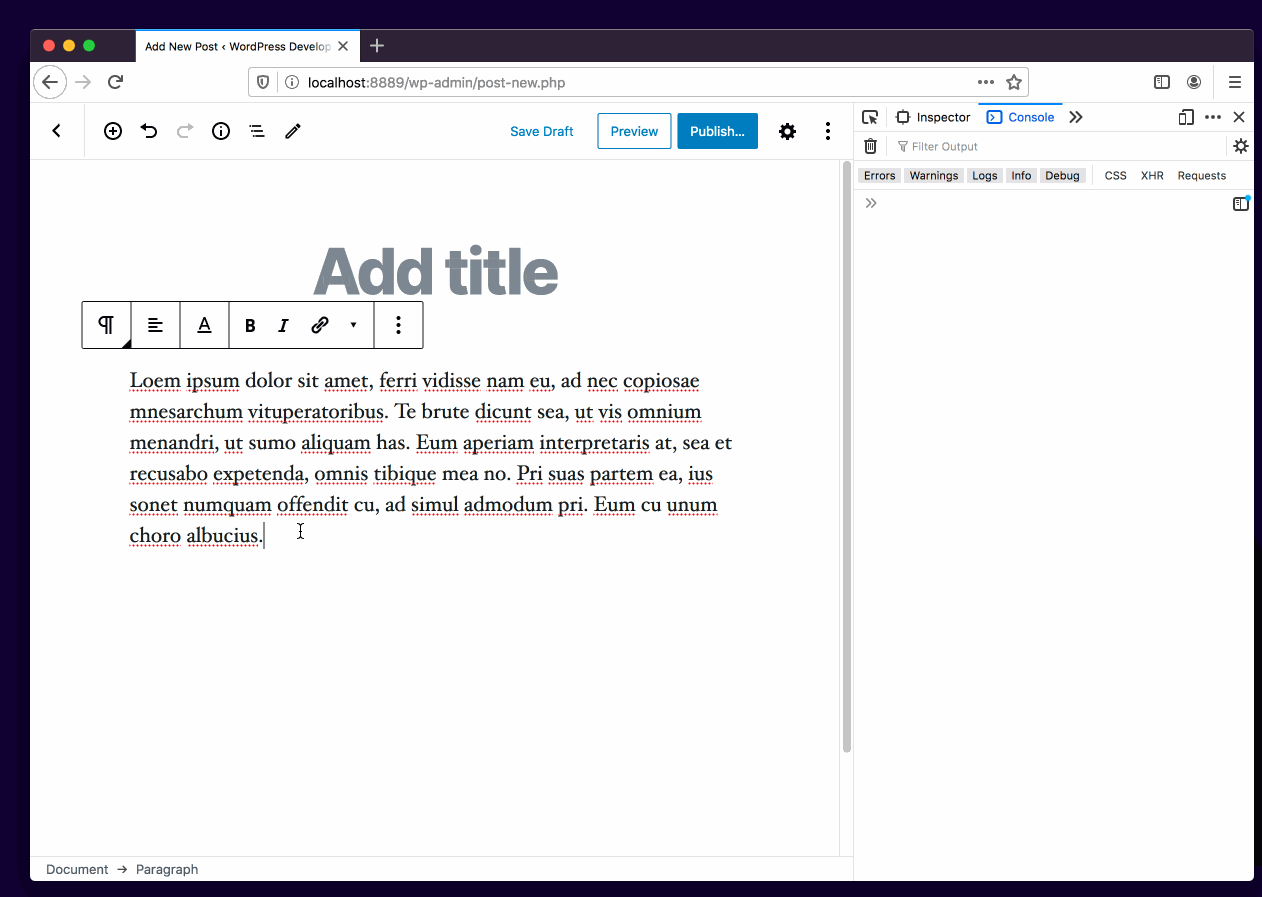Viewport: 1262px width, 897px height.
Task: Open the Firefox hamburger menu
Action: click(x=1235, y=82)
